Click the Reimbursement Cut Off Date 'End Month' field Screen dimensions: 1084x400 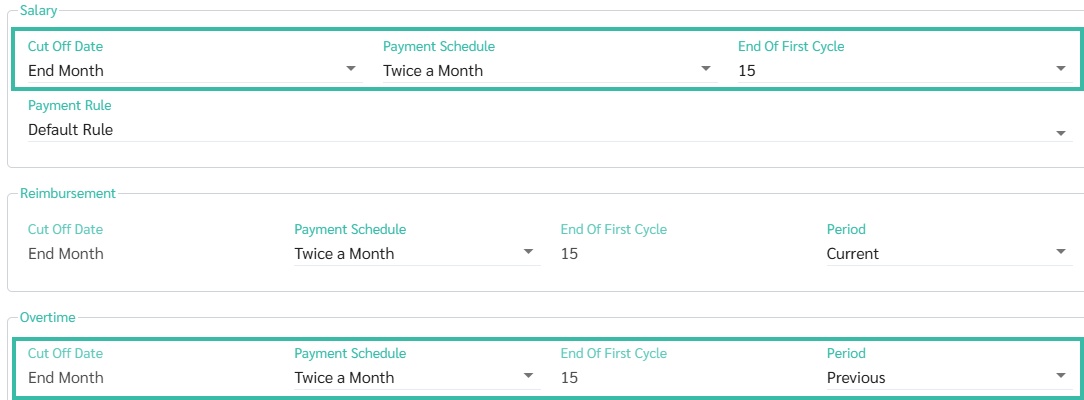click(x=66, y=254)
